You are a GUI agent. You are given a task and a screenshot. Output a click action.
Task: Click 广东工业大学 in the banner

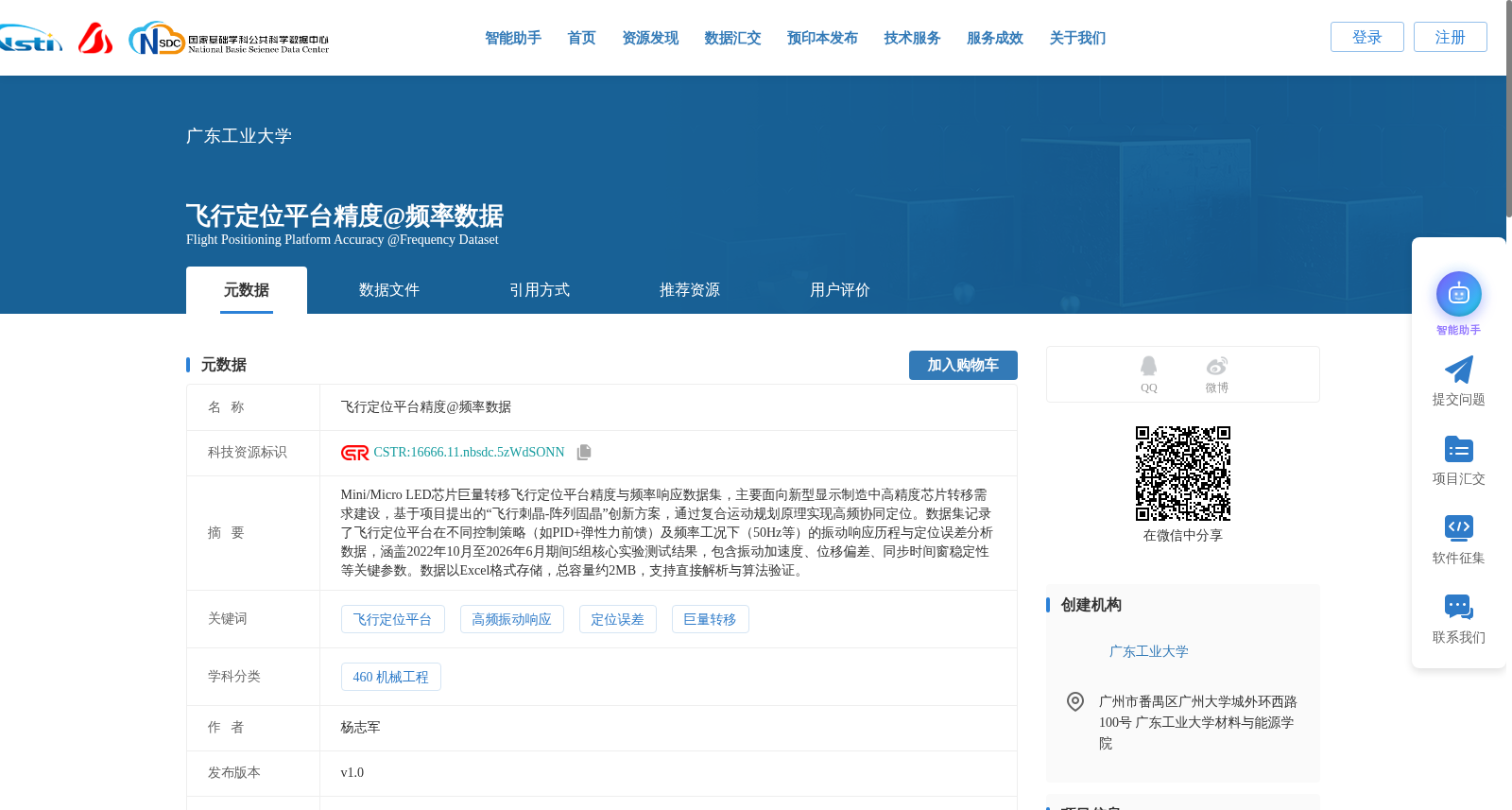click(x=239, y=136)
